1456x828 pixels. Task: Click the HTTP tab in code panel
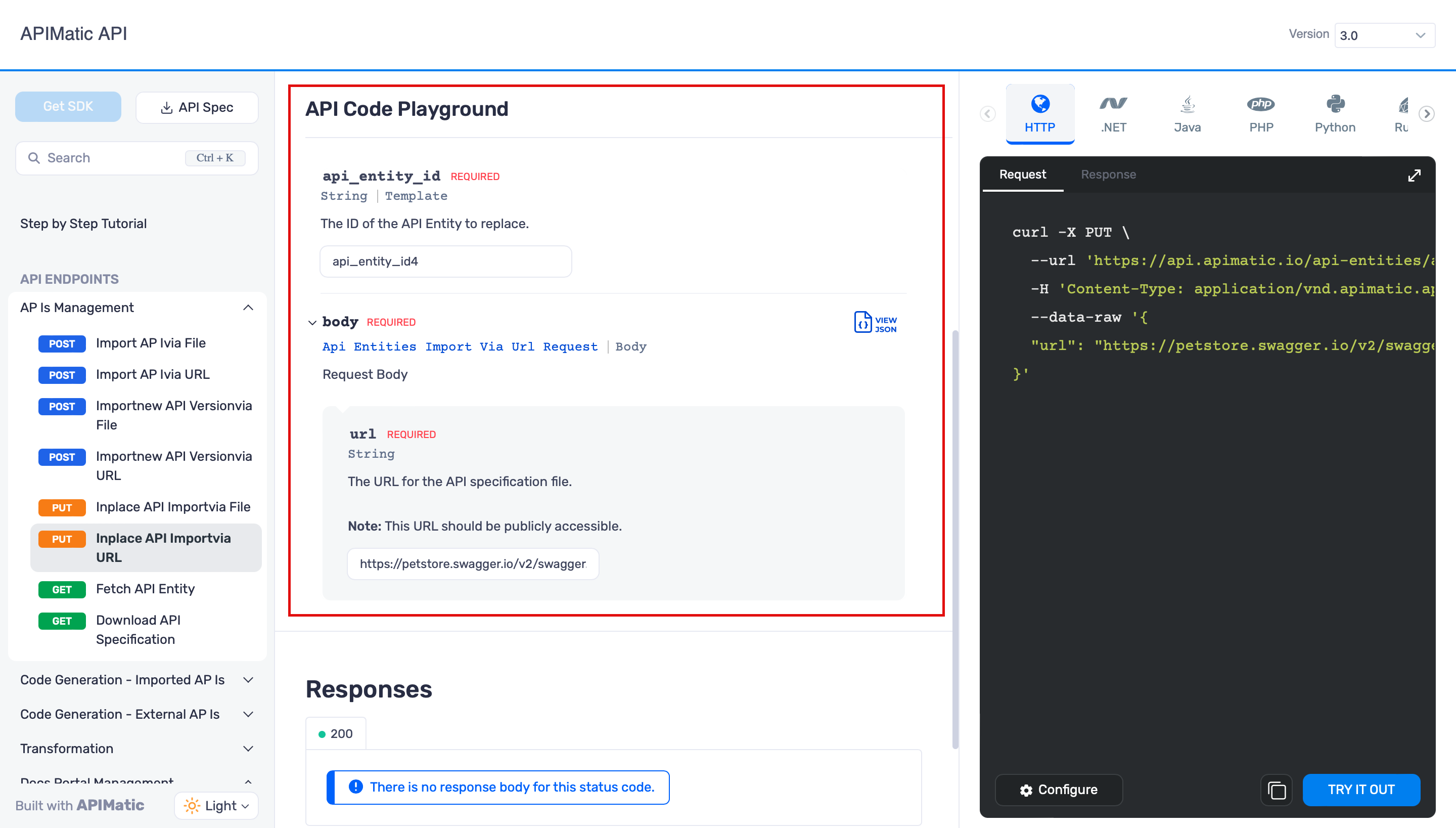pos(1040,112)
